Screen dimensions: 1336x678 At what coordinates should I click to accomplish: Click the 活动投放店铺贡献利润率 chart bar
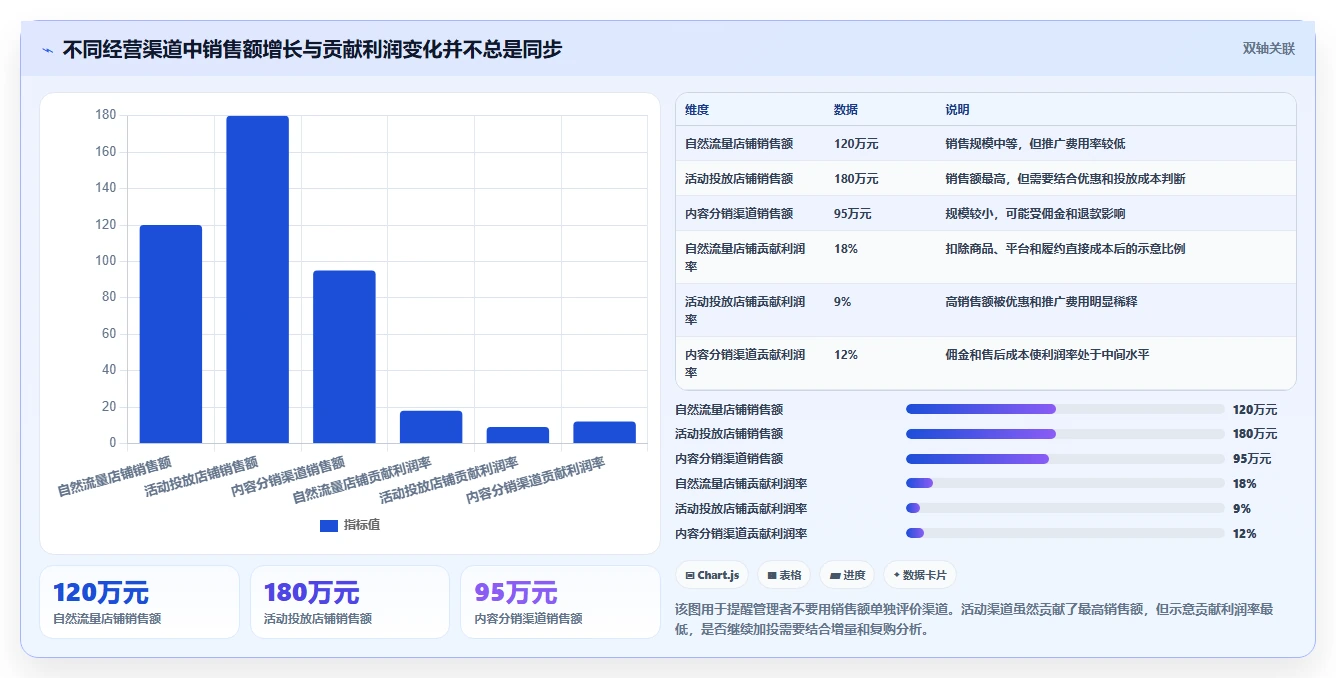click(x=517, y=435)
